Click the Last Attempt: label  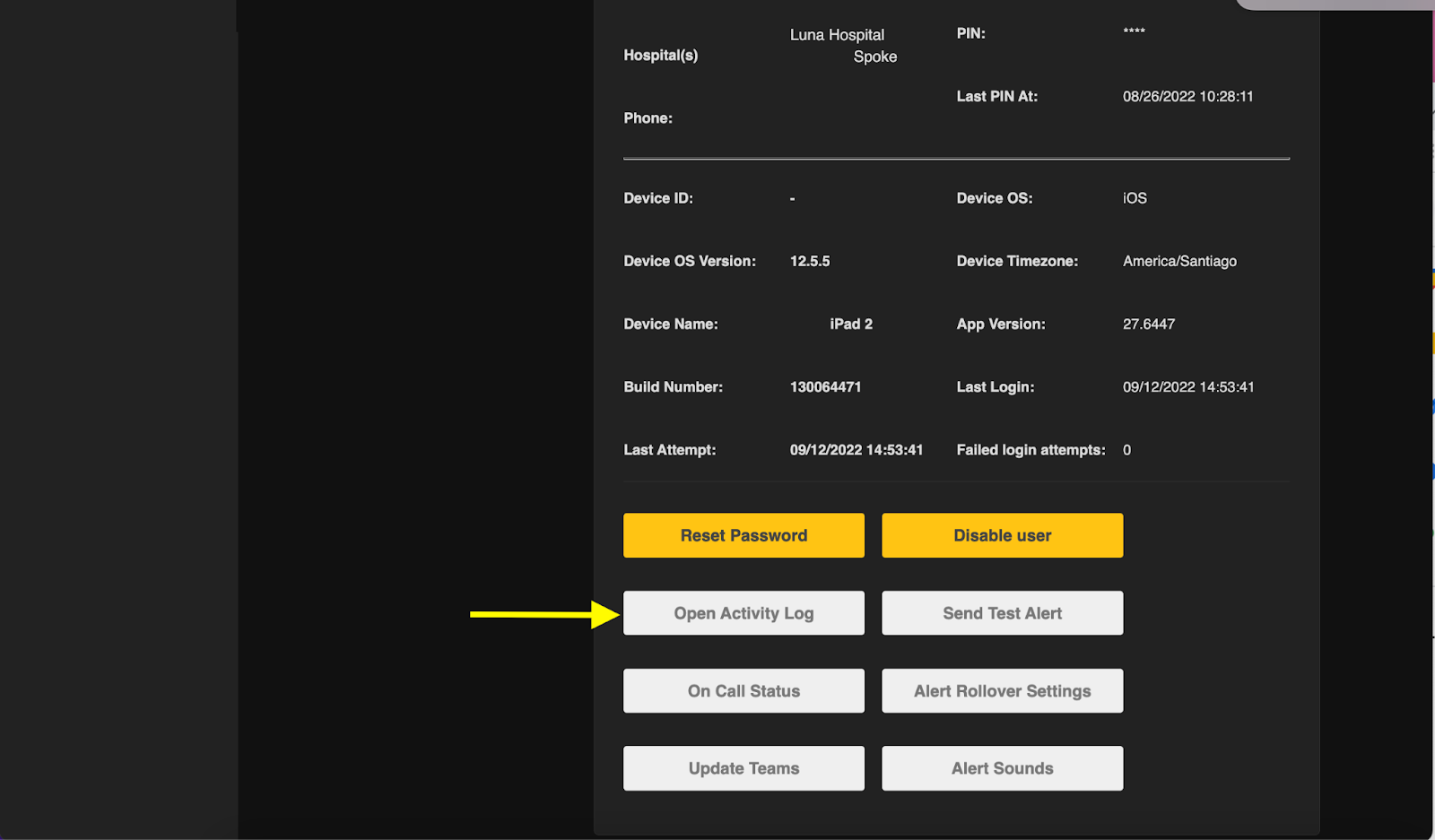click(669, 450)
